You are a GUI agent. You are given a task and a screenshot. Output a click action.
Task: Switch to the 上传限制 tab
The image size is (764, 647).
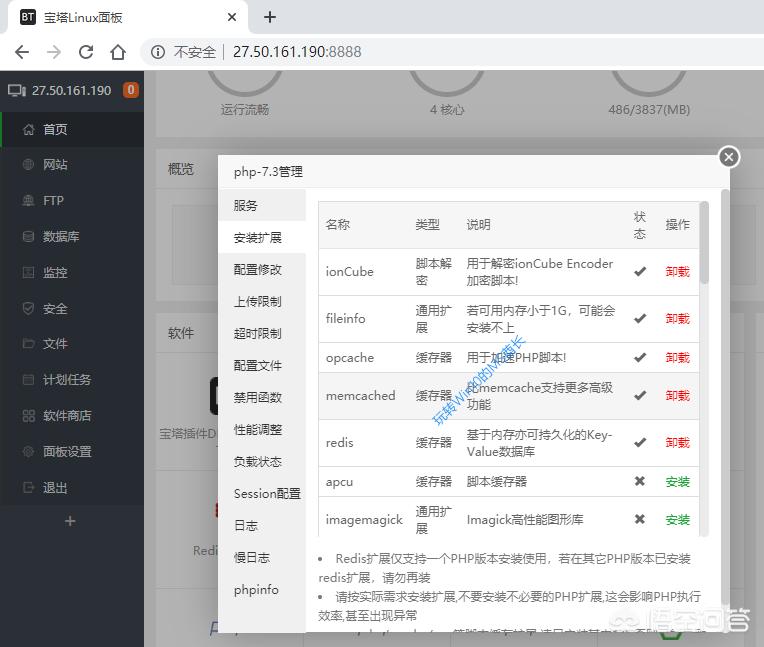(262, 302)
